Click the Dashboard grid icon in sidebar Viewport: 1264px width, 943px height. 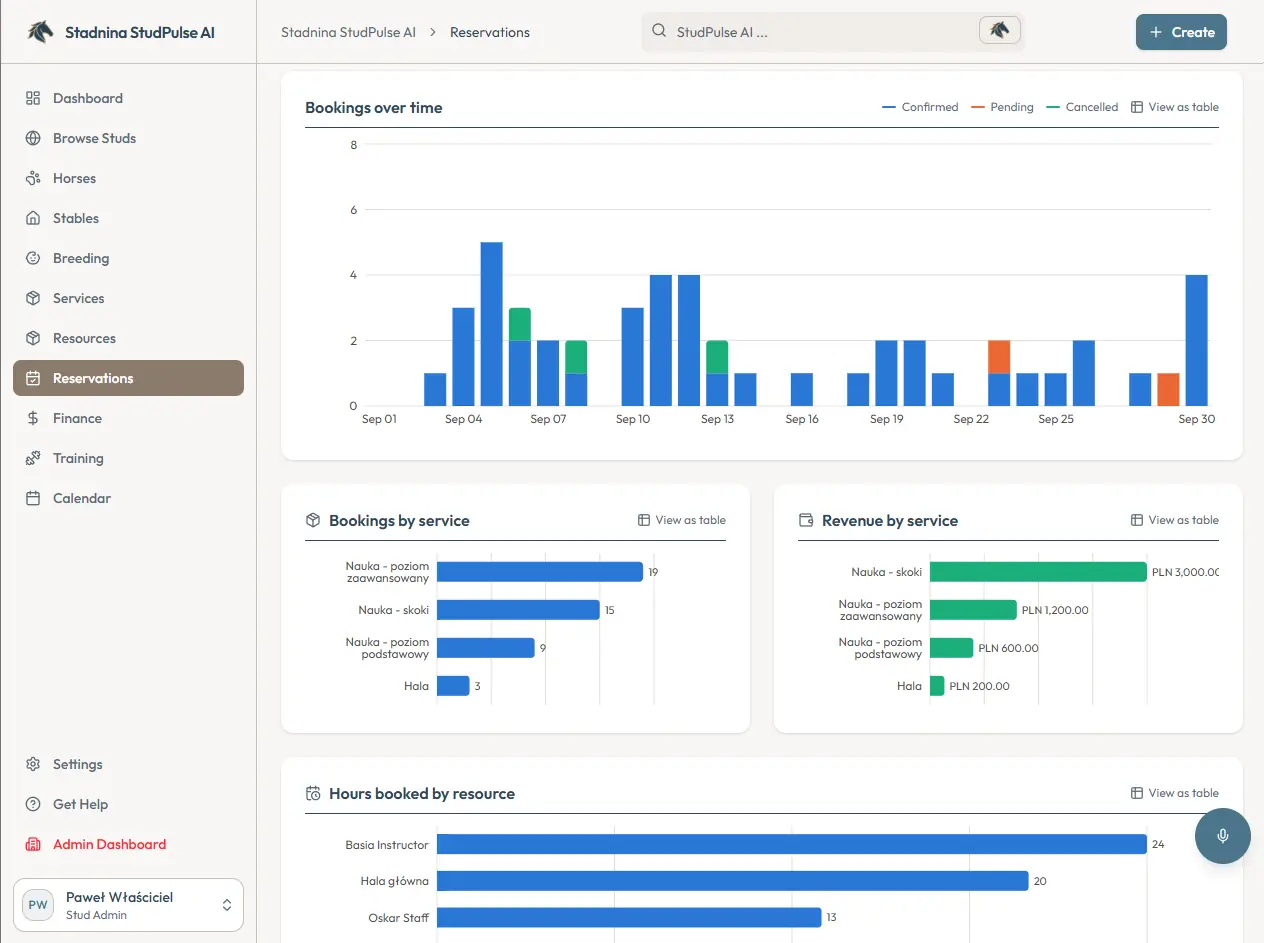(x=33, y=98)
